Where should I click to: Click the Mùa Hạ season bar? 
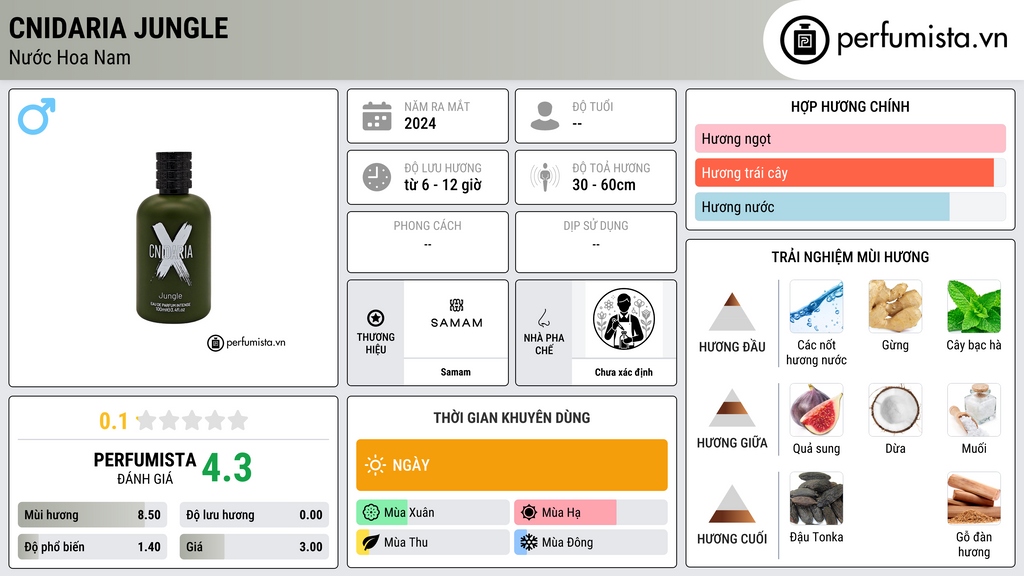point(591,513)
